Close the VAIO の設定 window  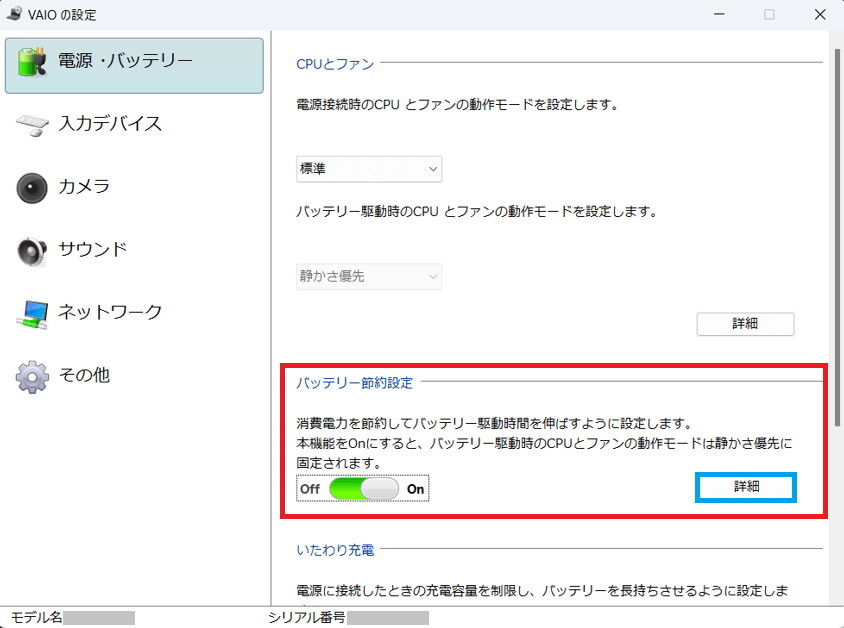pos(820,15)
